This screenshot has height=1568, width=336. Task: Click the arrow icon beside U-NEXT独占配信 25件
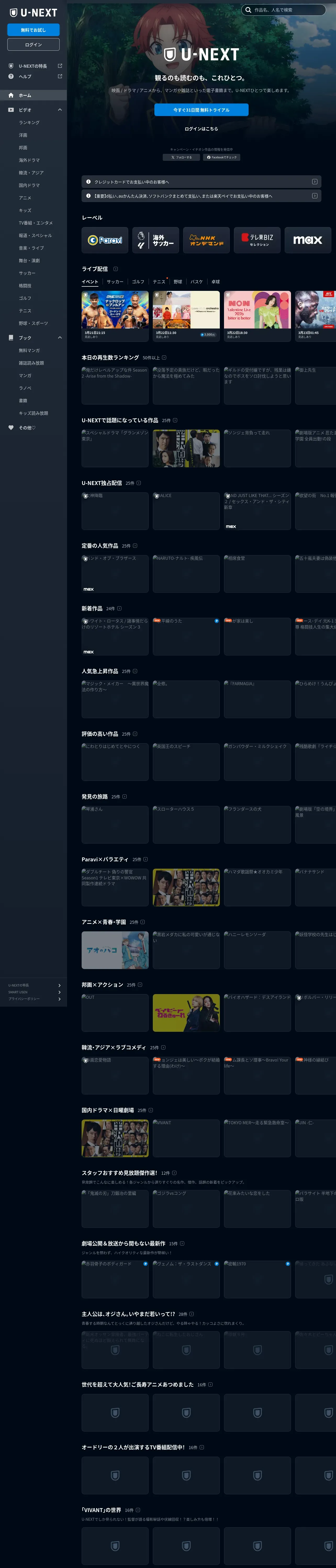(138, 483)
